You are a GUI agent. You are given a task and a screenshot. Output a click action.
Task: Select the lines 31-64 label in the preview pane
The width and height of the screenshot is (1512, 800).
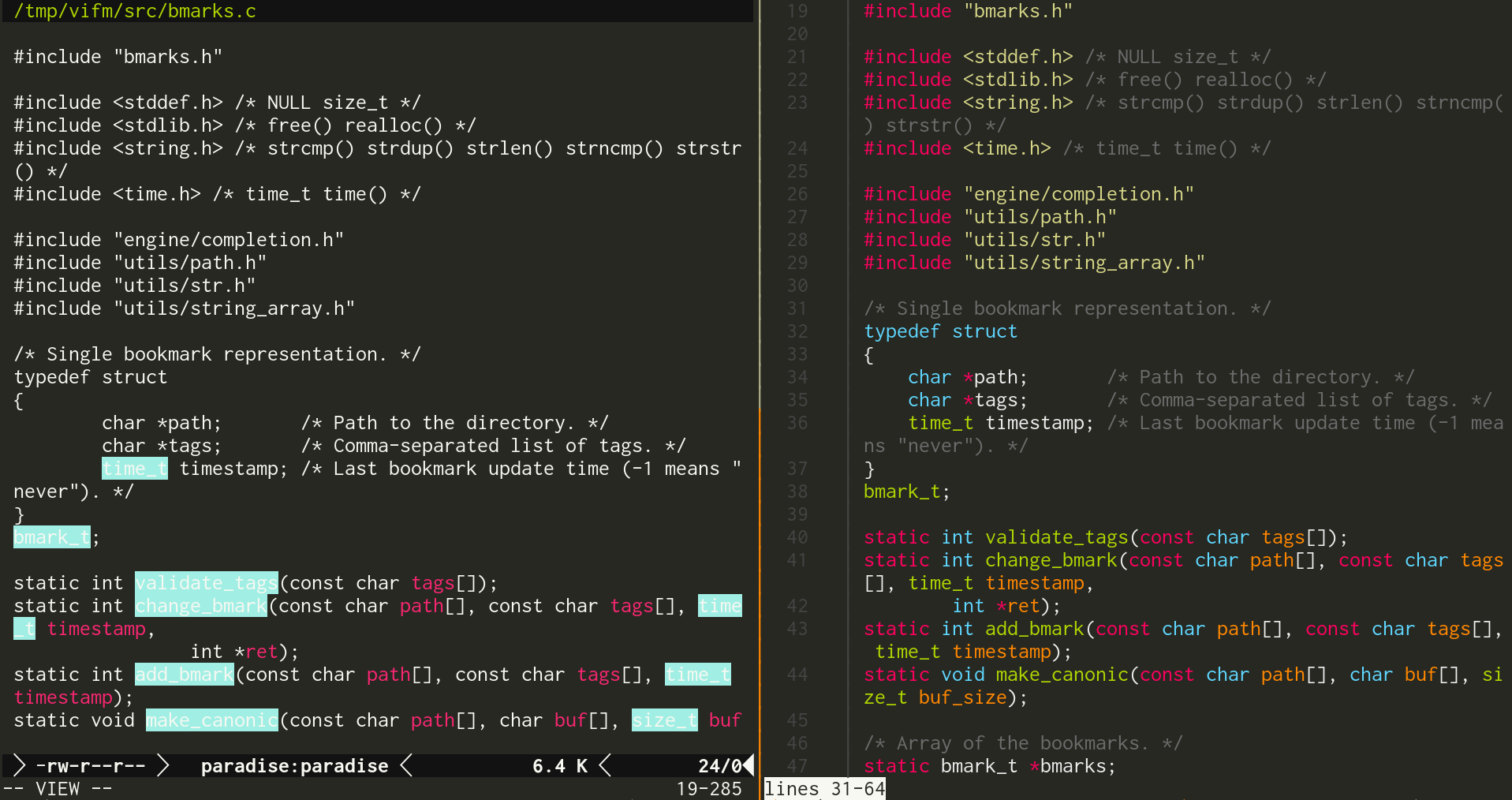[824, 788]
